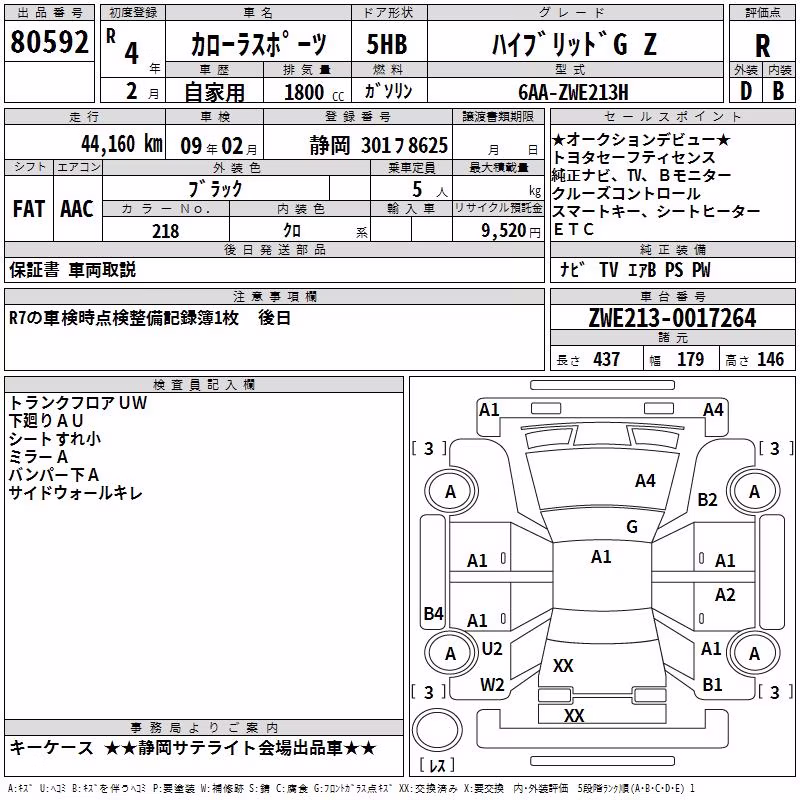The image size is (800, 800).
Task: Select G windshield mark on diagram
Action: (x=632, y=527)
